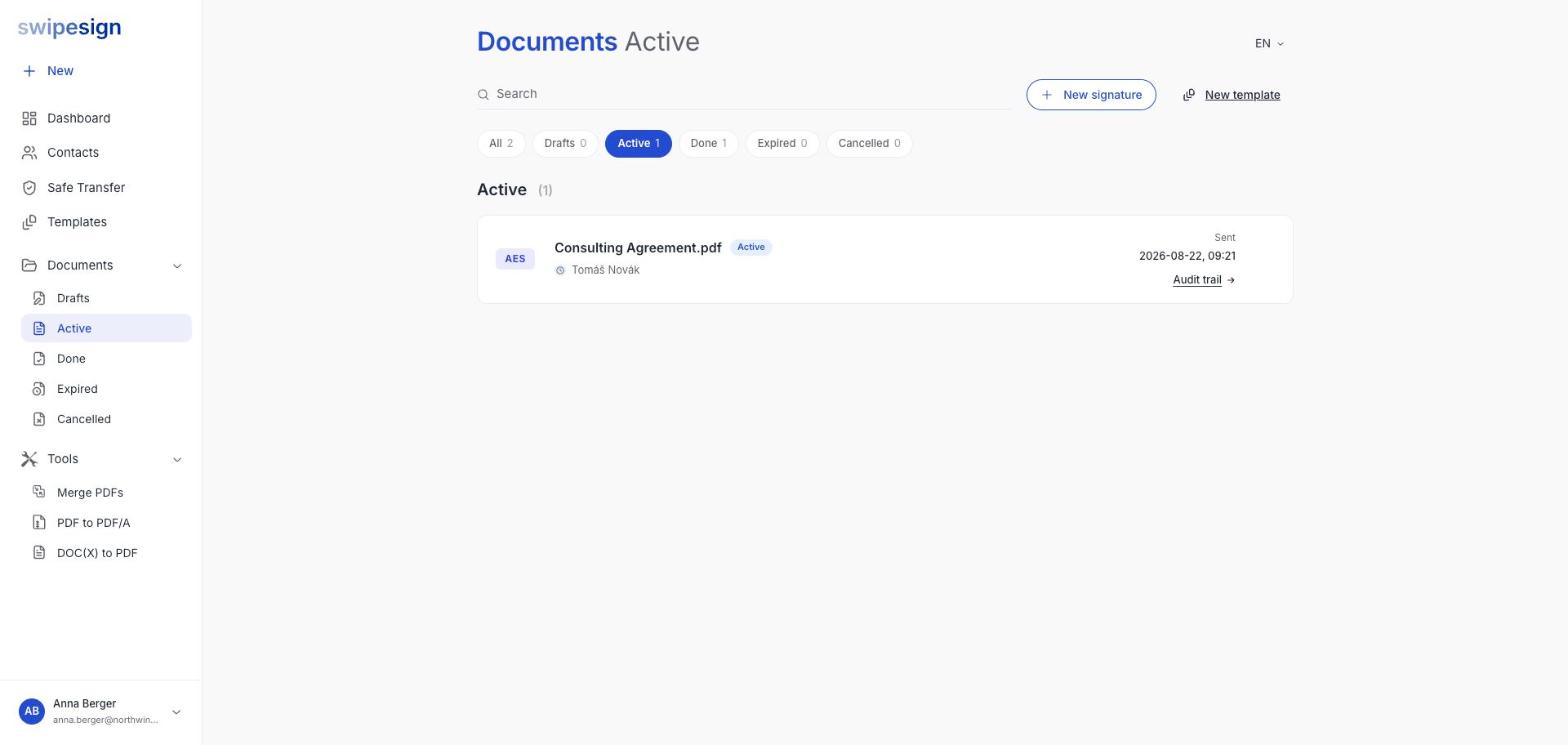Click the sent date 2026-08-22, 09:21

(x=1187, y=256)
